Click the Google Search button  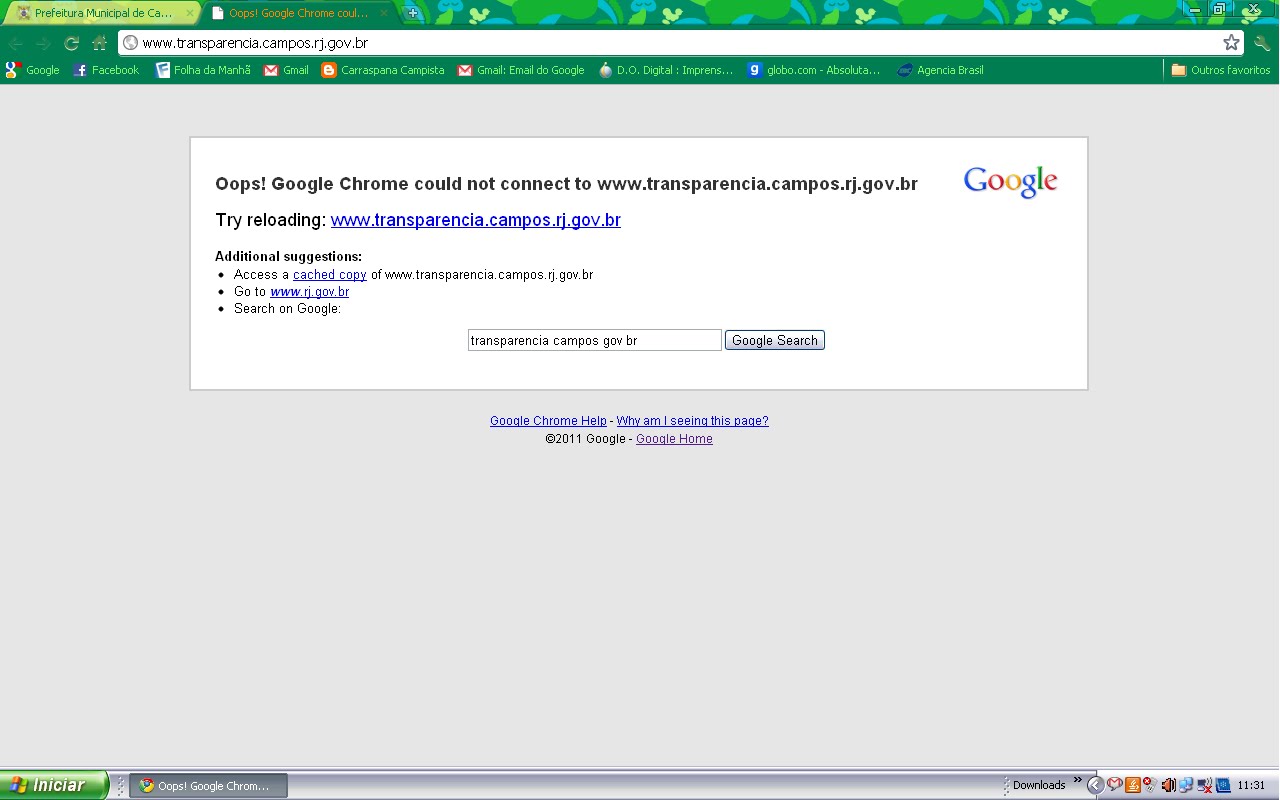point(775,340)
